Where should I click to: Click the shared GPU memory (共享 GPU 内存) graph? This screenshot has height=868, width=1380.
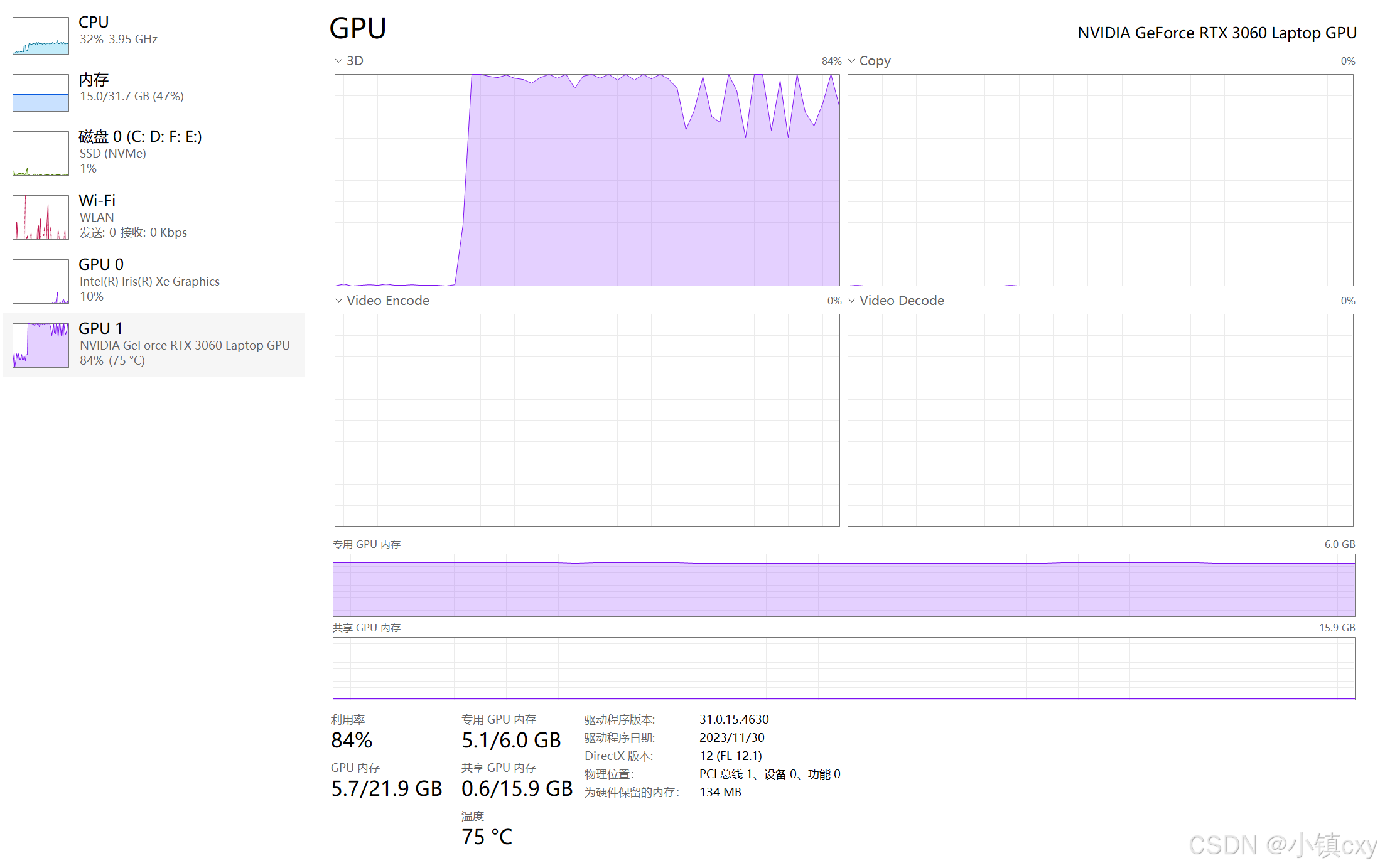tap(843, 668)
